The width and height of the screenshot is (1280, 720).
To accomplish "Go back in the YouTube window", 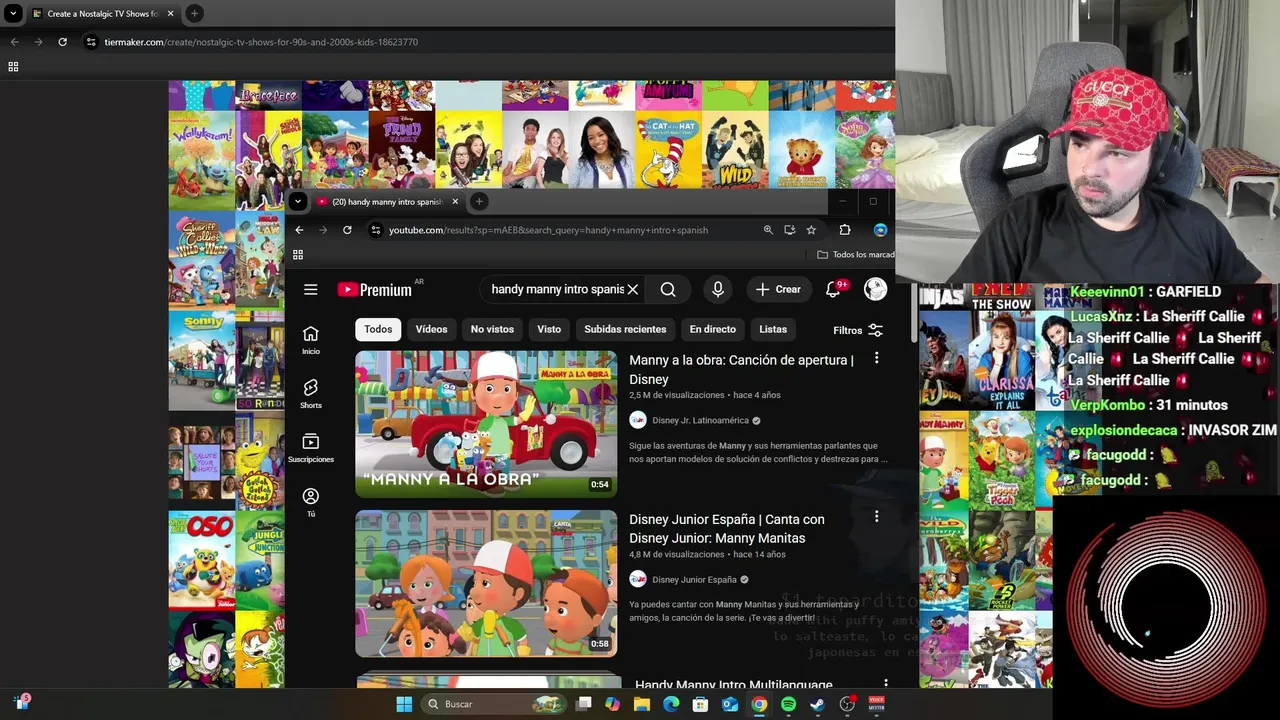I will (x=299, y=230).
